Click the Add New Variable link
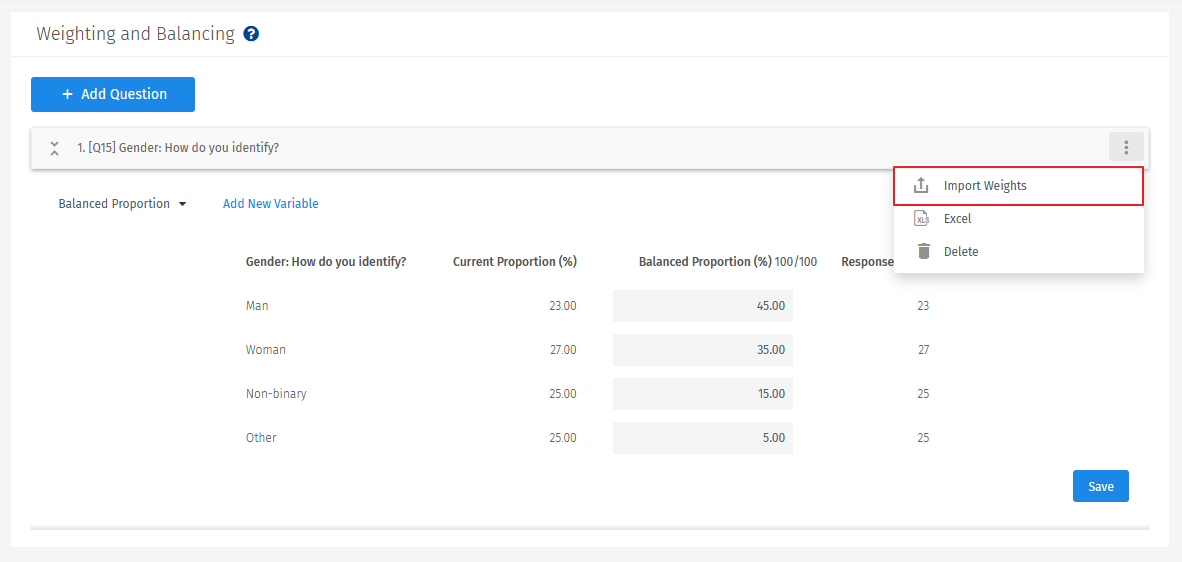This screenshot has width=1182, height=562. pyautogui.click(x=270, y=204)
